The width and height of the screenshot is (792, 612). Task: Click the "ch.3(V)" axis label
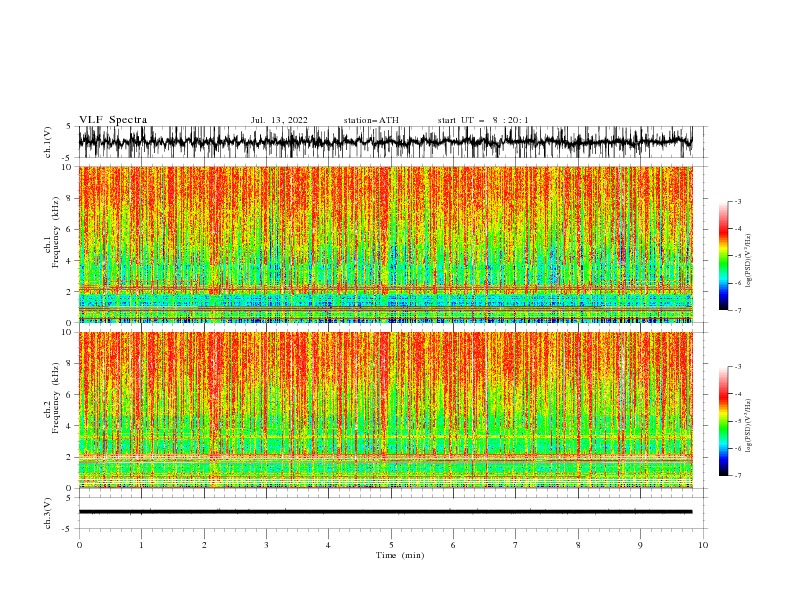coord(48,513)
